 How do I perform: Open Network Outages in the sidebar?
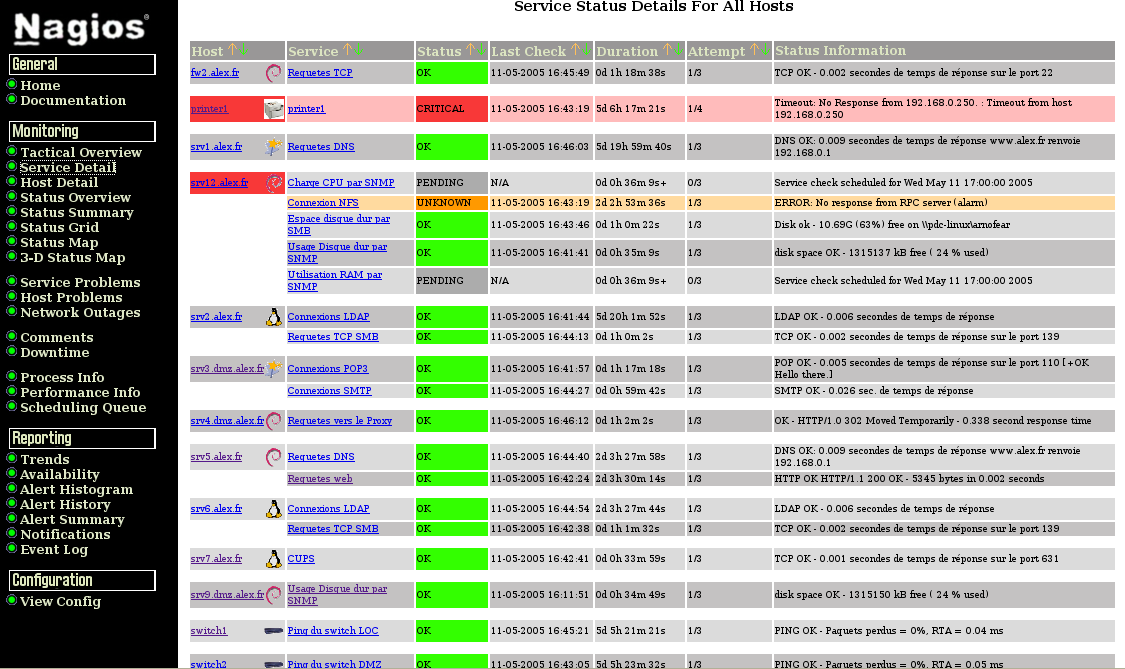80,312
